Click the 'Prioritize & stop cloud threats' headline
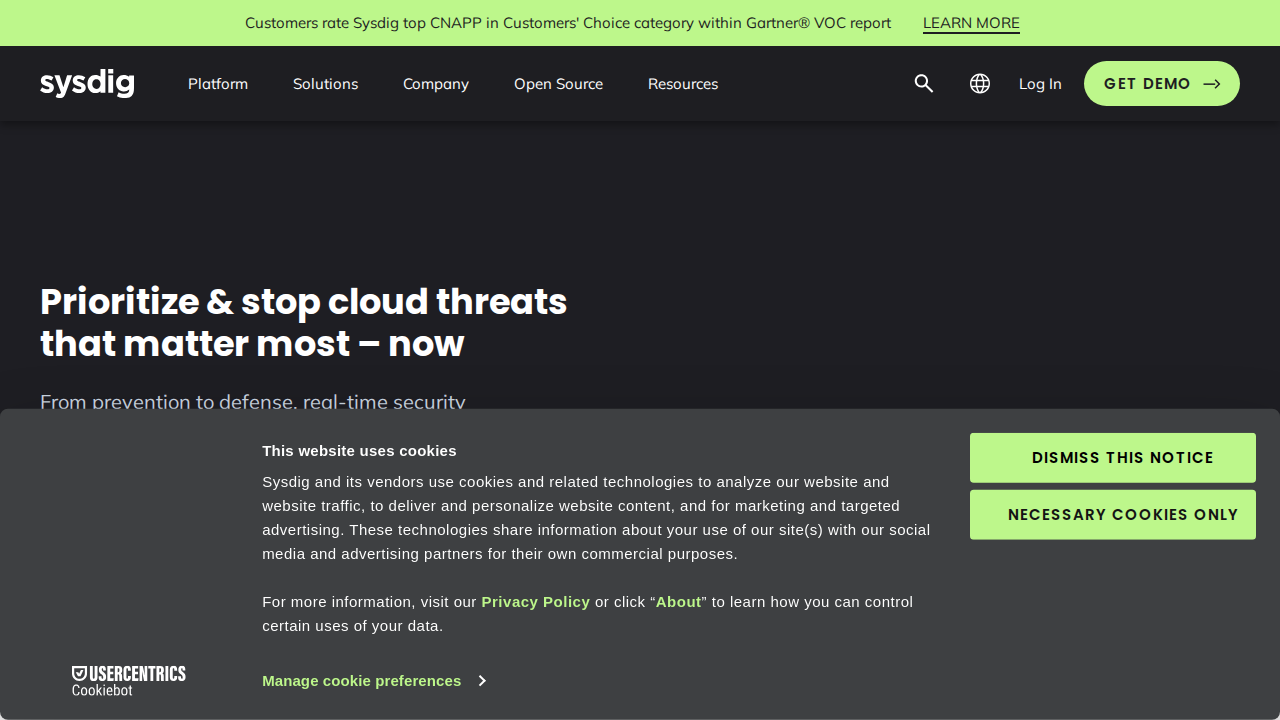This screenshot has width=1280, height=720. tap(303, 322)
